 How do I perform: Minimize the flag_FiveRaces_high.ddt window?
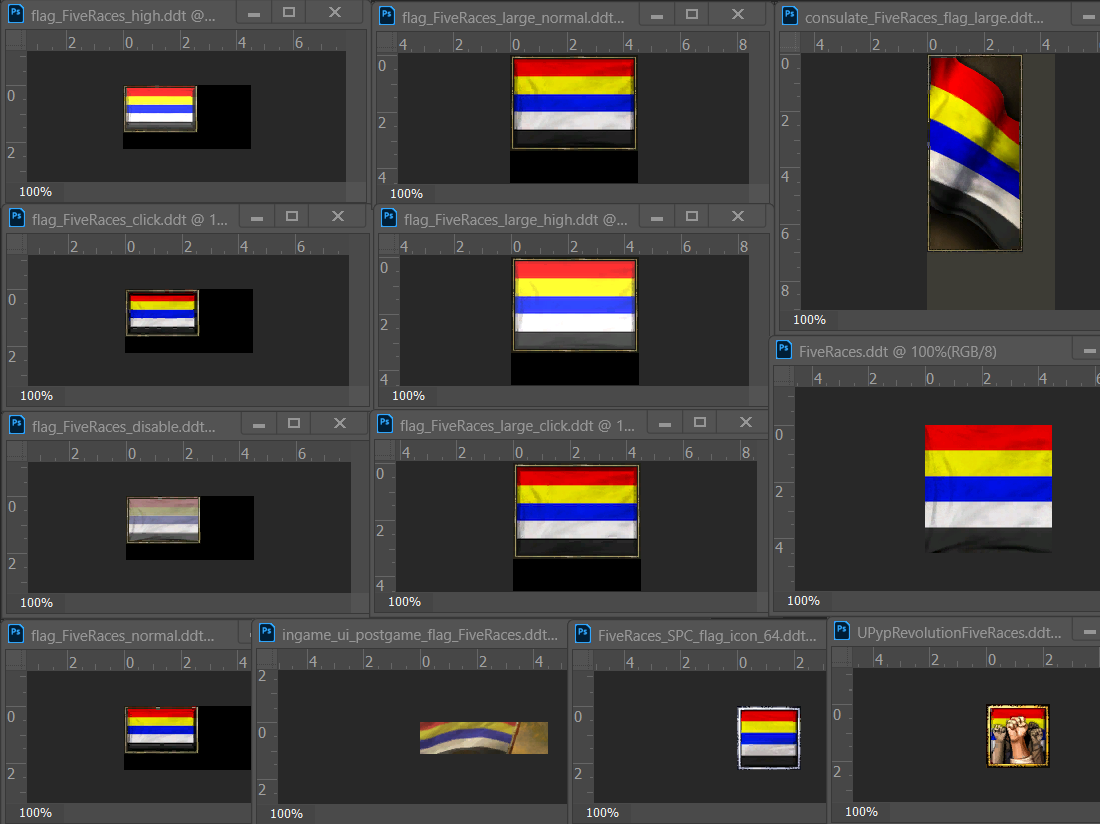click(255, 15)
